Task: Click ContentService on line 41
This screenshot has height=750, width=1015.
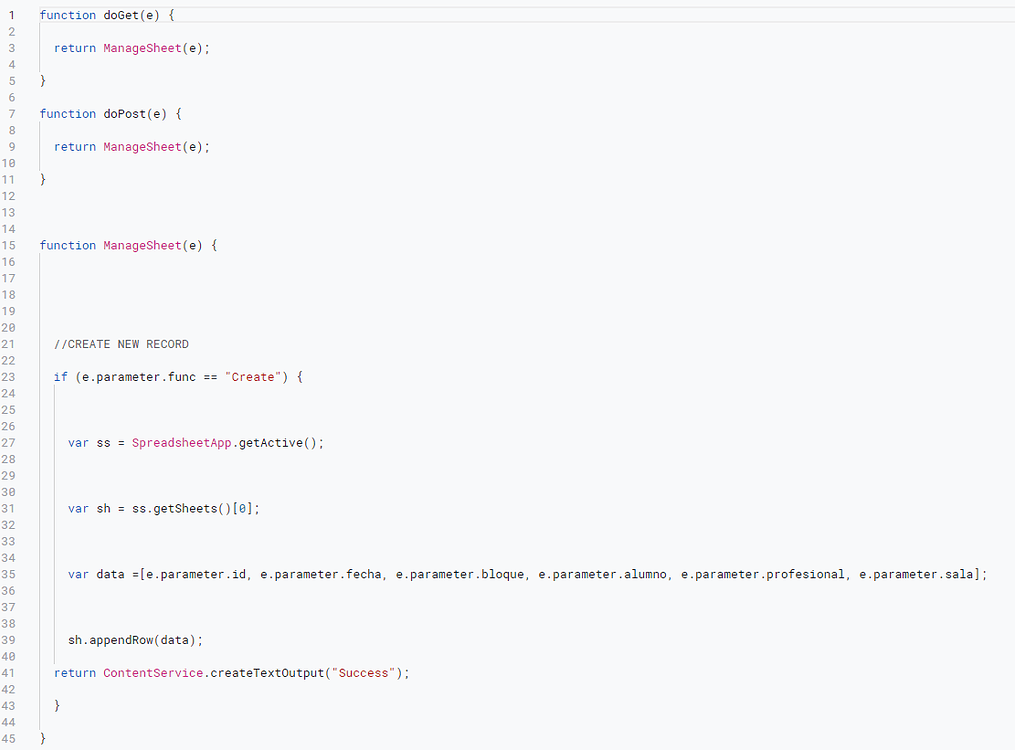Action: pos(153,673)
